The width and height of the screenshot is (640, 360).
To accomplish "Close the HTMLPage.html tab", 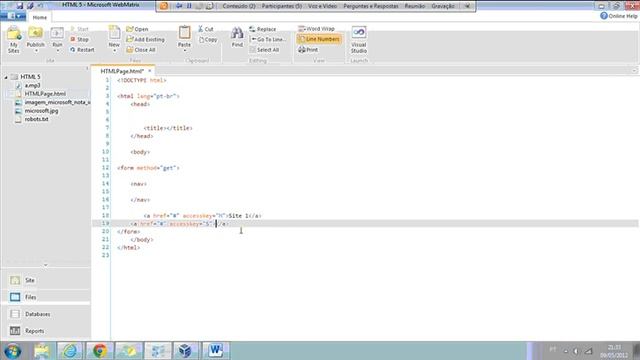I will (150, 71).
